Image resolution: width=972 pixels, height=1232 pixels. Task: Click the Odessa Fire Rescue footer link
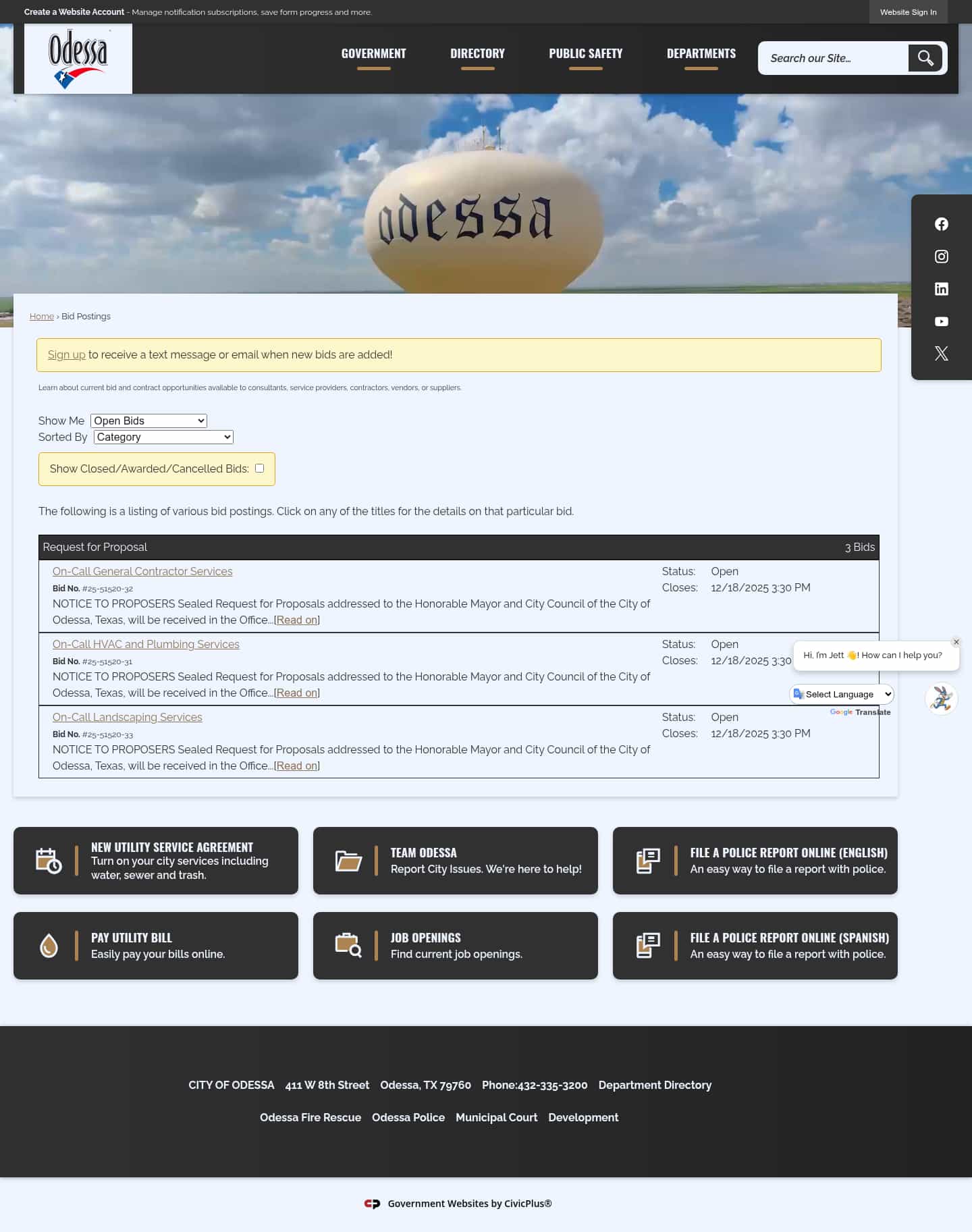tap(310, 1117)
